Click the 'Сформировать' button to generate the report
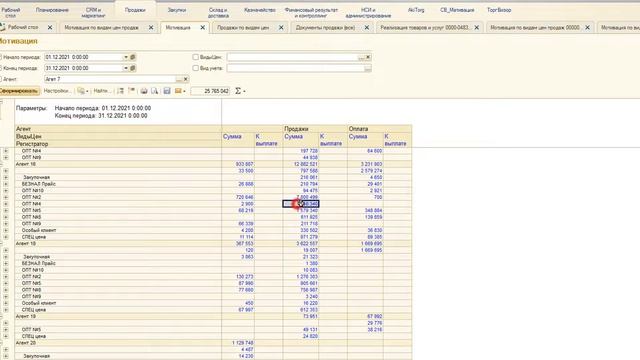Viewport: 640px width, 360px height. (19, 91)
